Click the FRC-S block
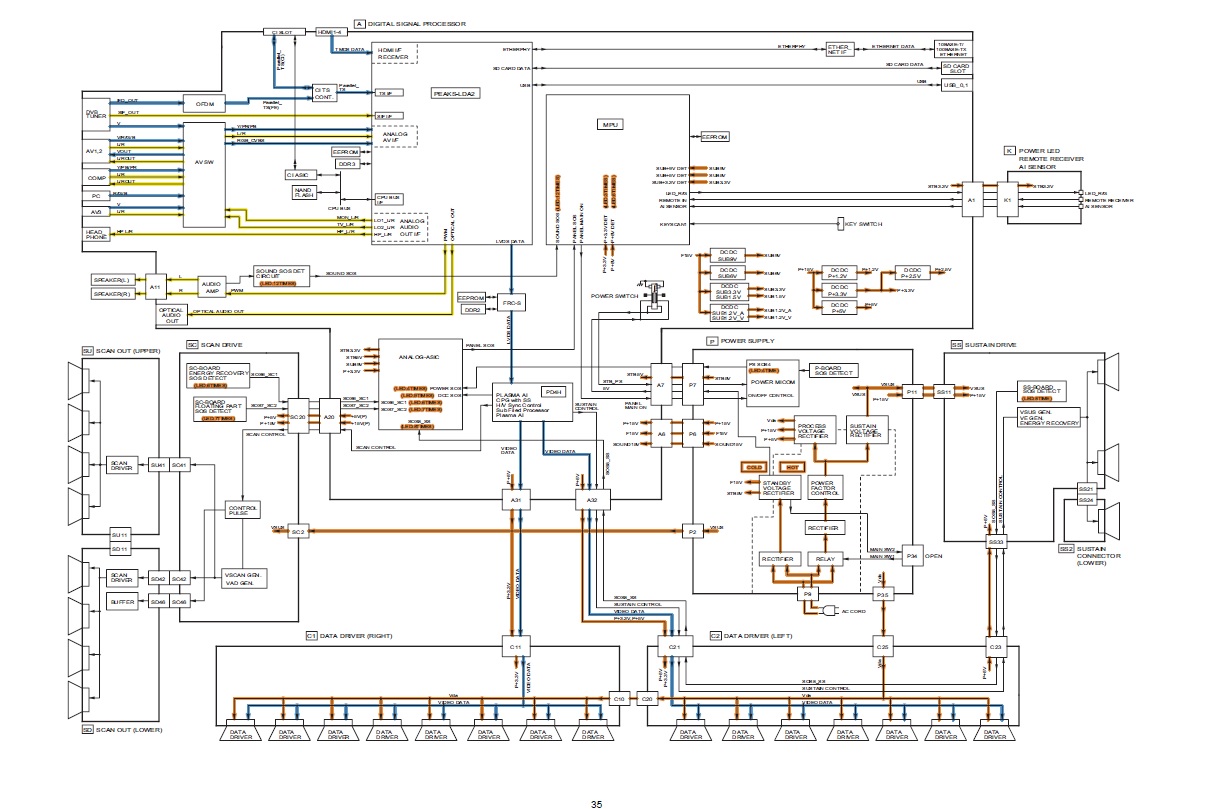The image size is (1205, 809). tap(512, 301)
